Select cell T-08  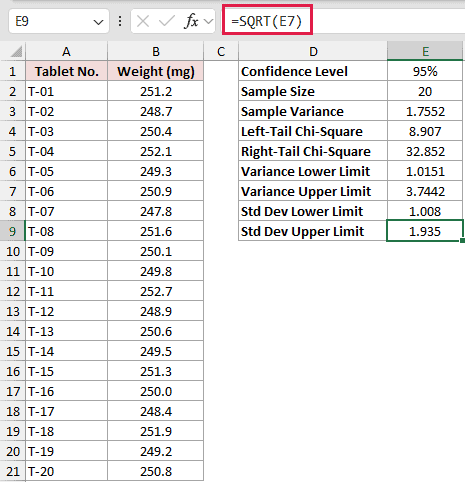[67, 231]
